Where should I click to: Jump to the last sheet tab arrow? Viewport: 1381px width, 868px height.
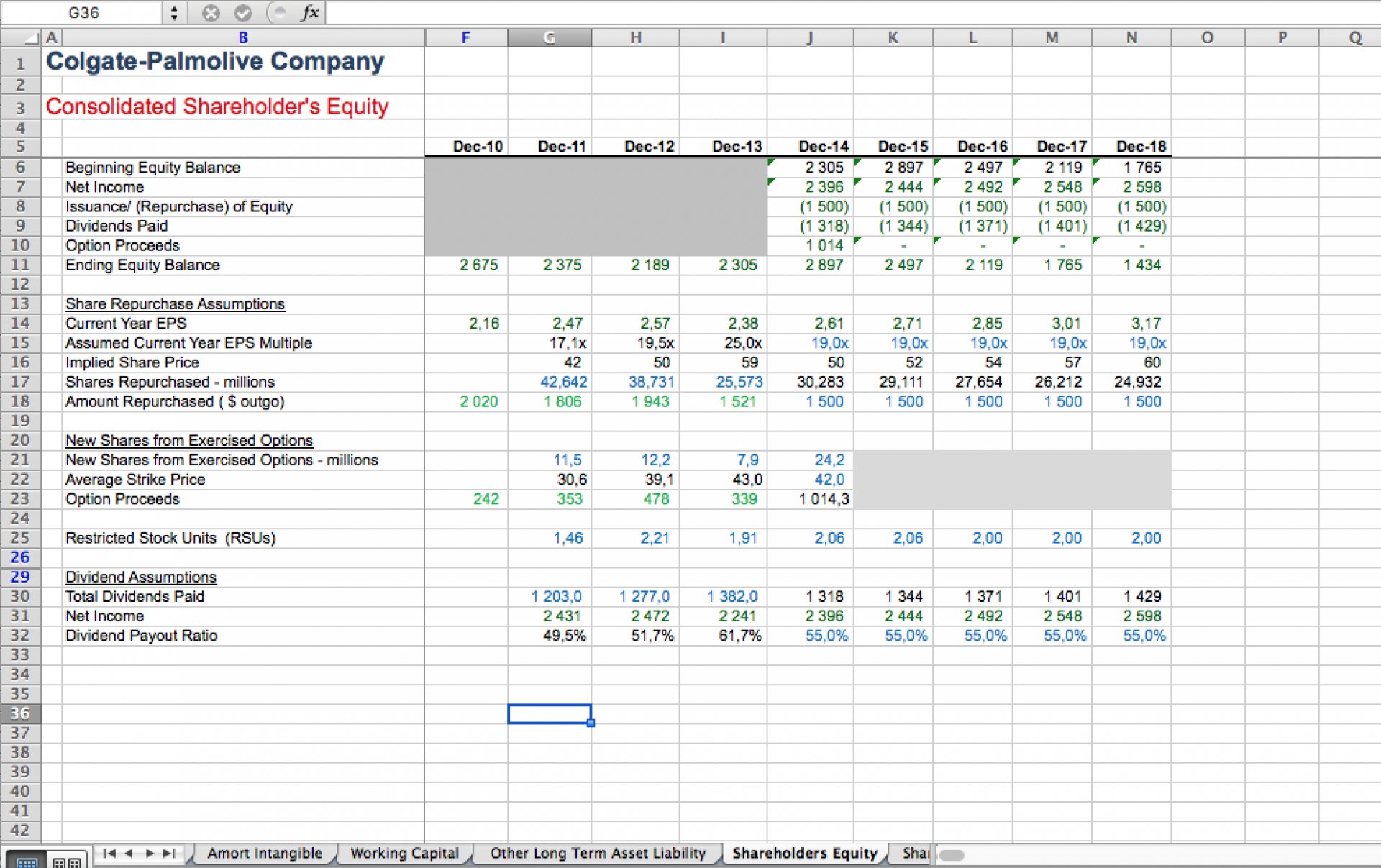click(x=170, y=854)
